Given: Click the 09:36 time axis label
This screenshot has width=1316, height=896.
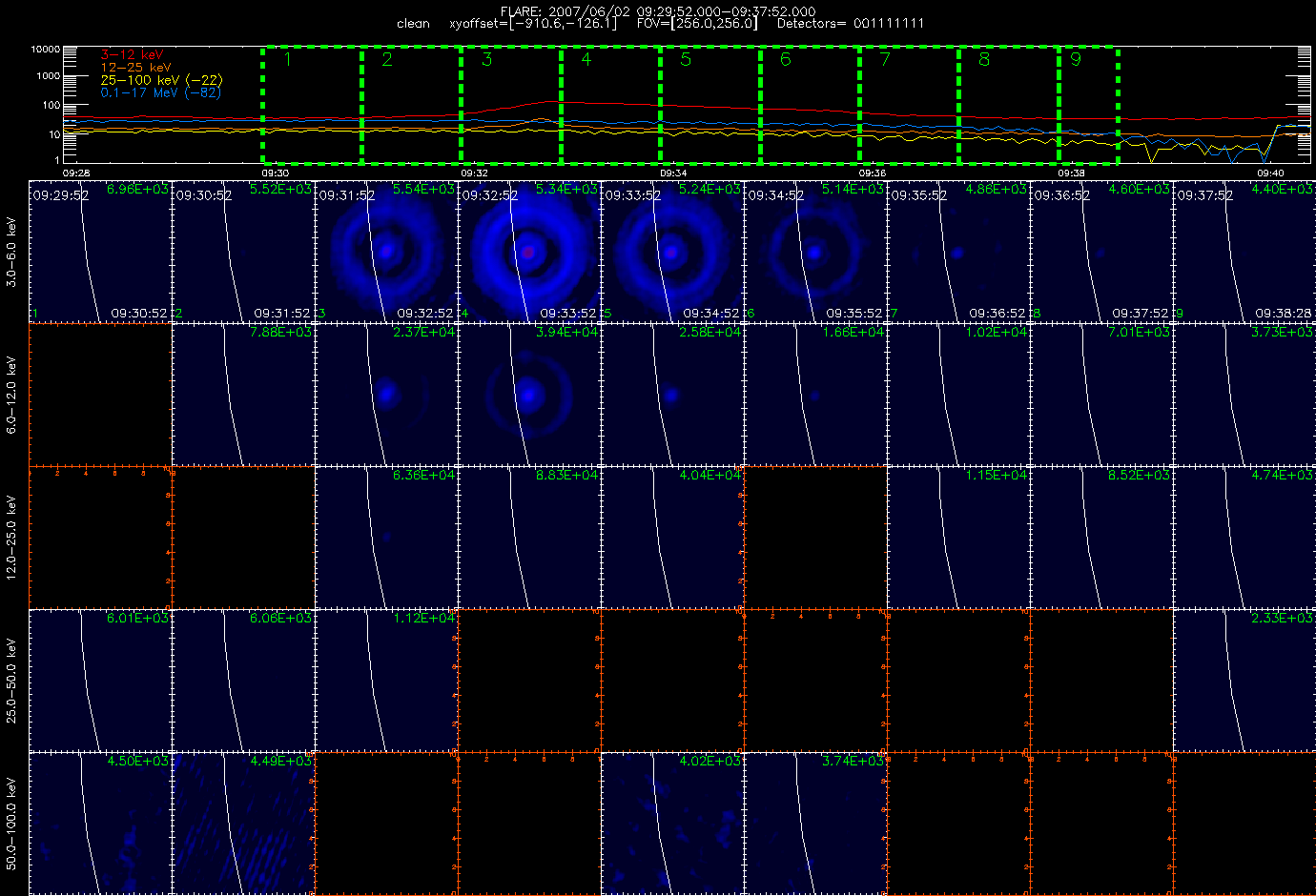Looking at the screenshot, I should pos(872,173).
